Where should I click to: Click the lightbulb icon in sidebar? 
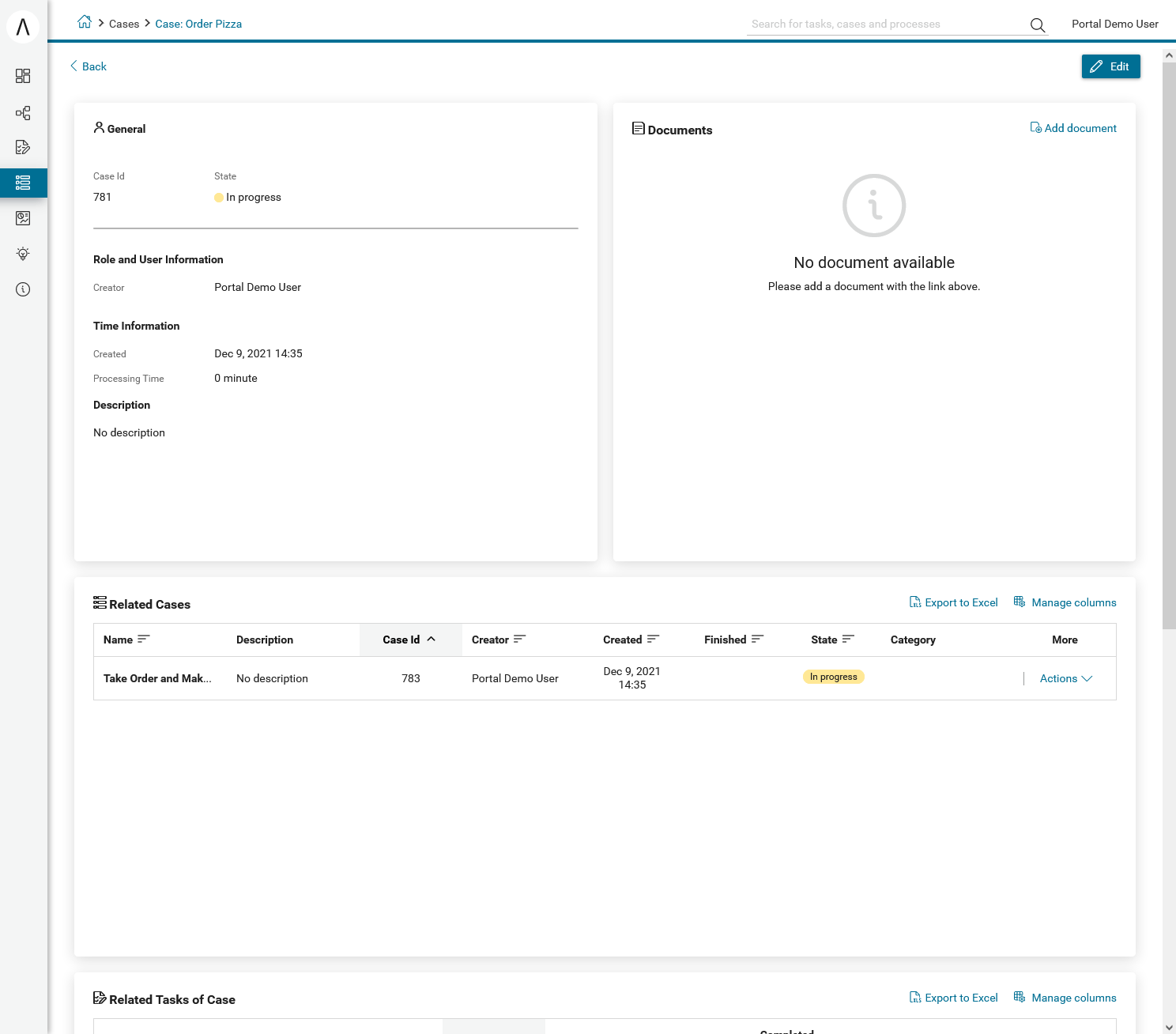click(23, 254)
